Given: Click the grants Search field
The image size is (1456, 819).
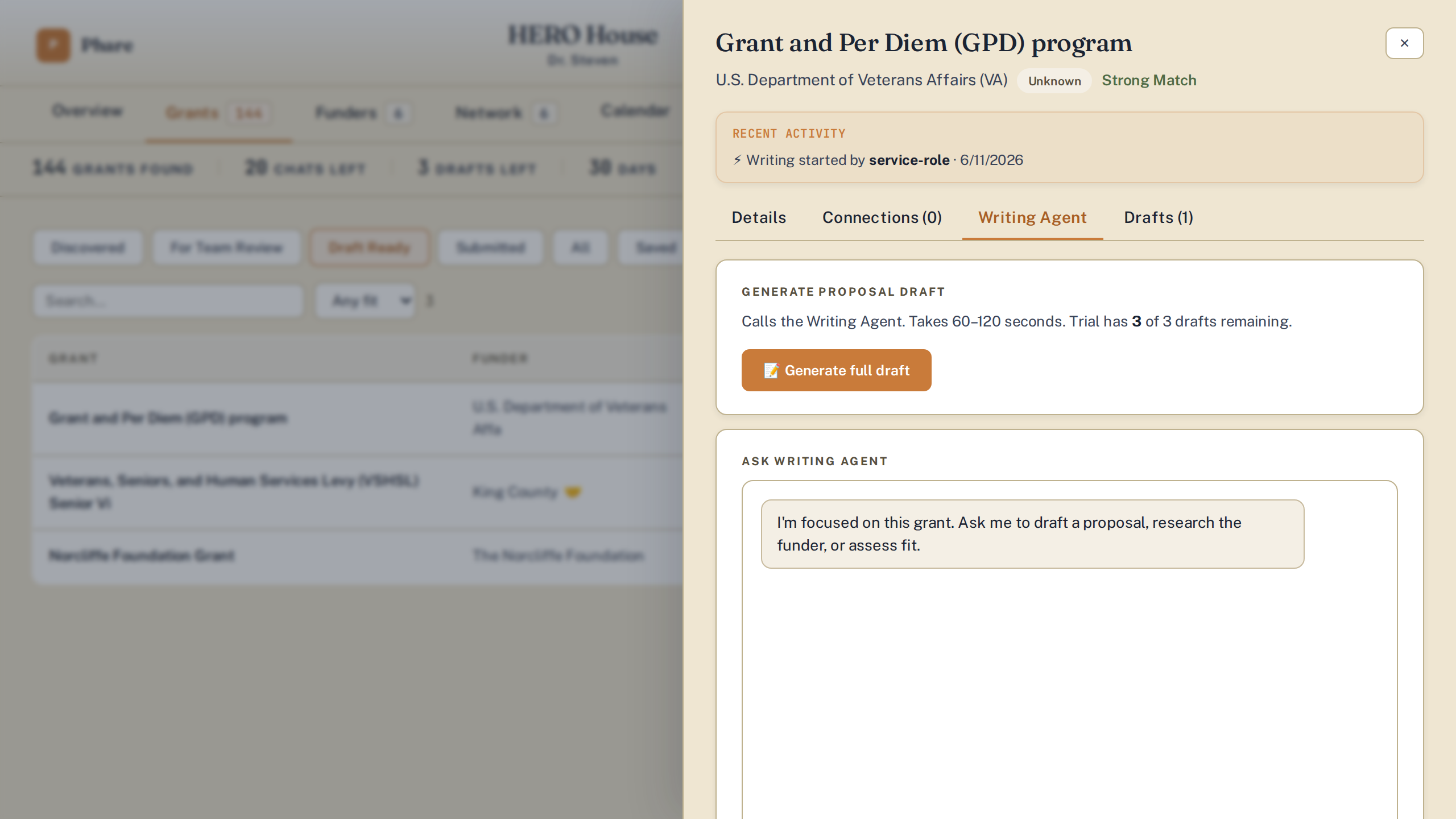Looking at the screenshot, I should click(168, 301).
